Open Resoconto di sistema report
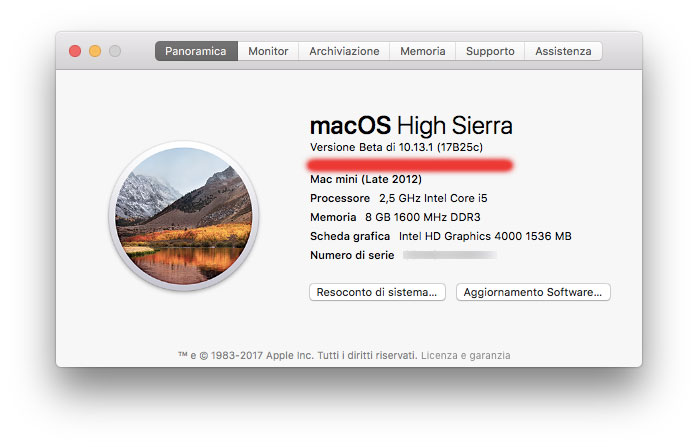698x447 pixels. tap(377, 292)
